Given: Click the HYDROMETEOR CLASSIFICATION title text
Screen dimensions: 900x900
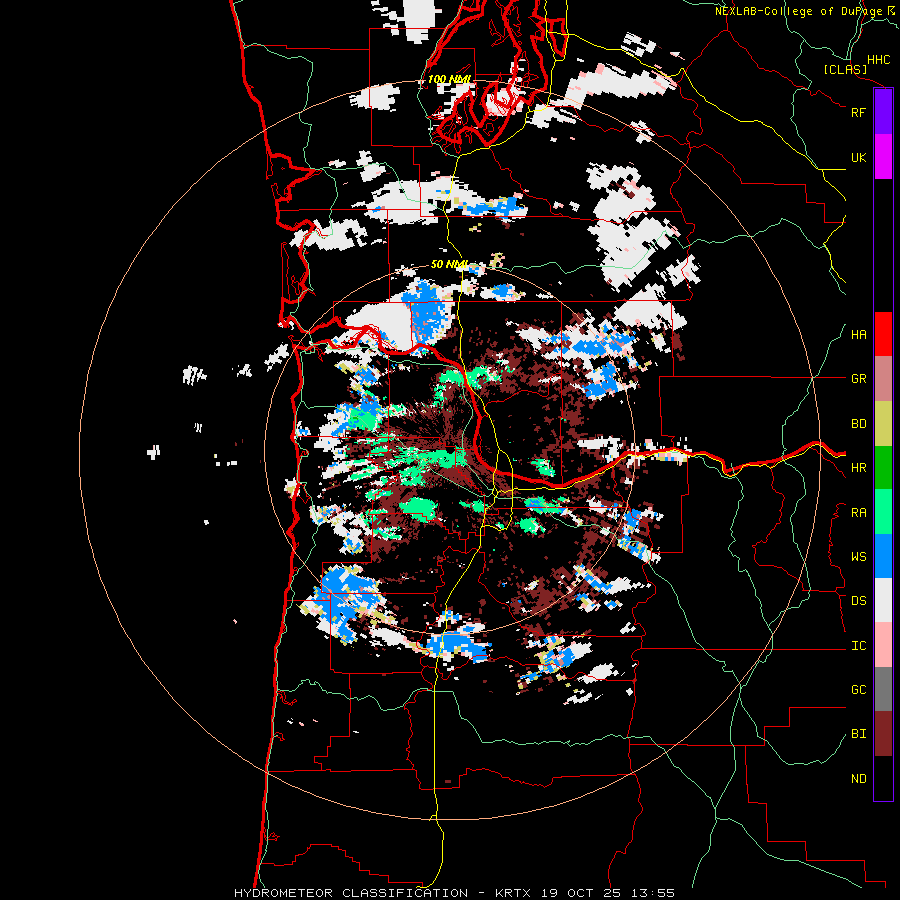Looking at the screenshot, I should (x=351, y=893).
